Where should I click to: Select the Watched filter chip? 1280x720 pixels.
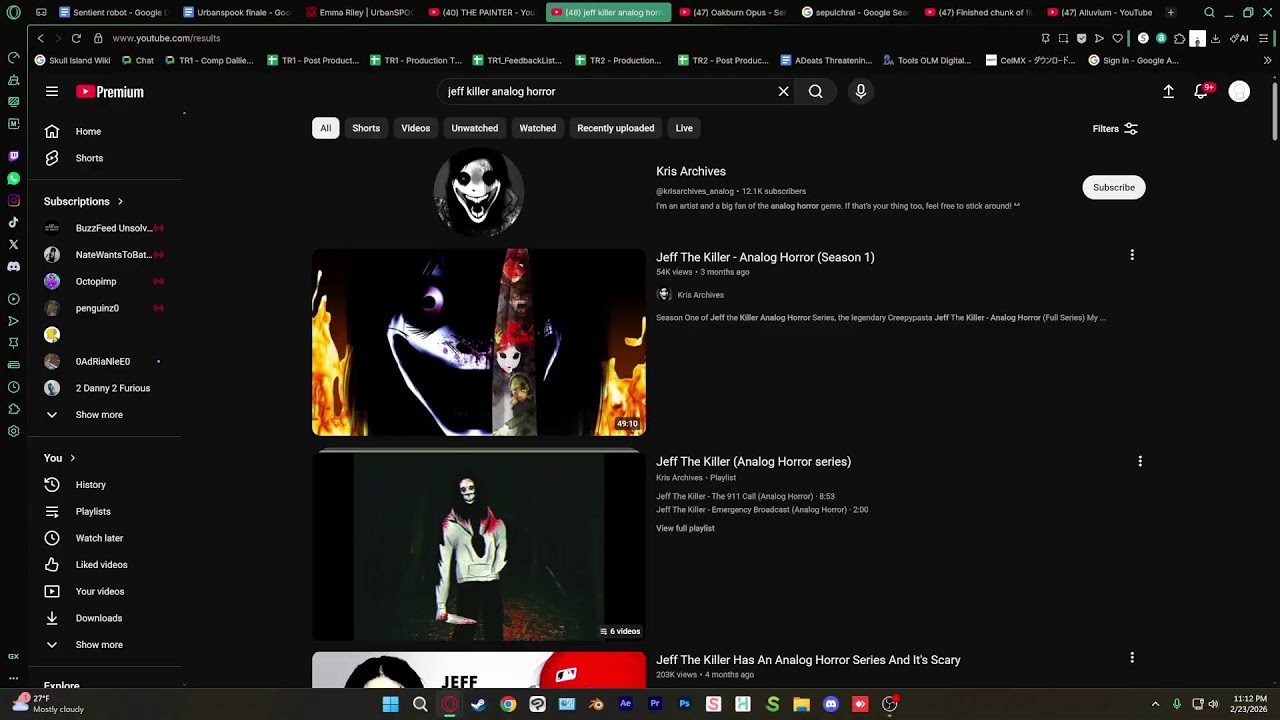[537, 128]
